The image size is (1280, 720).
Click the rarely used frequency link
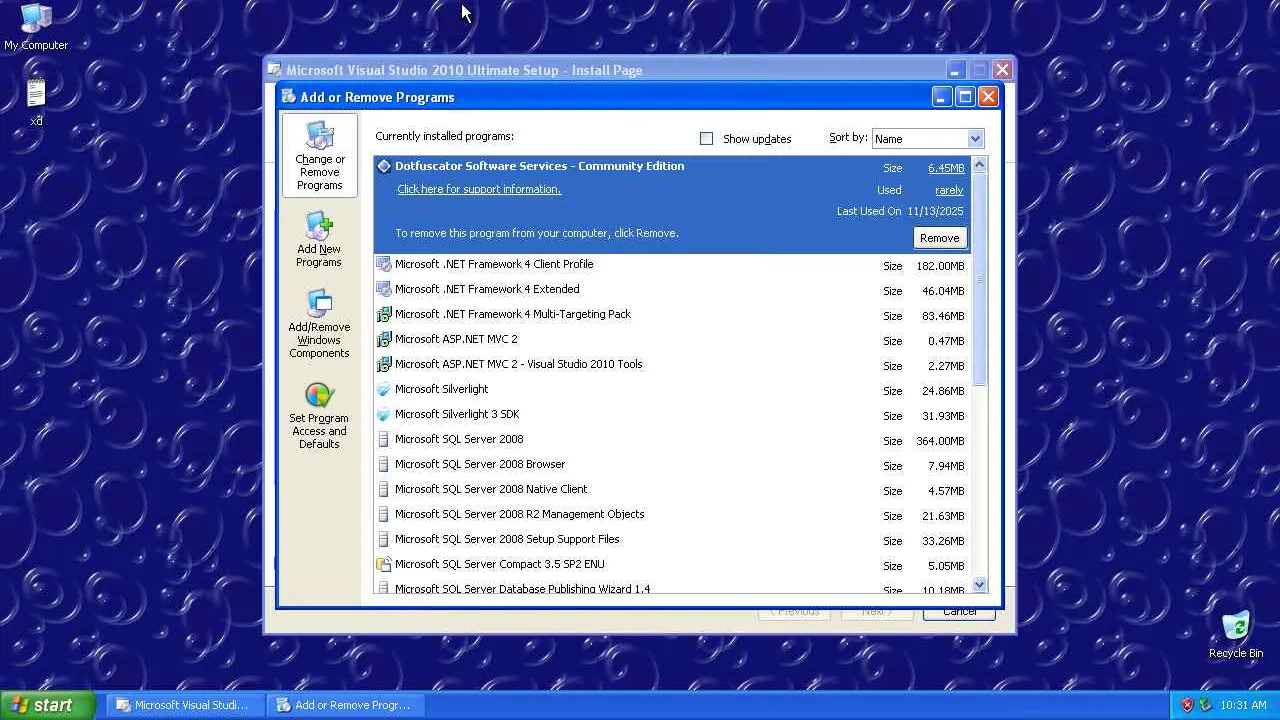[x=949, y=190]
